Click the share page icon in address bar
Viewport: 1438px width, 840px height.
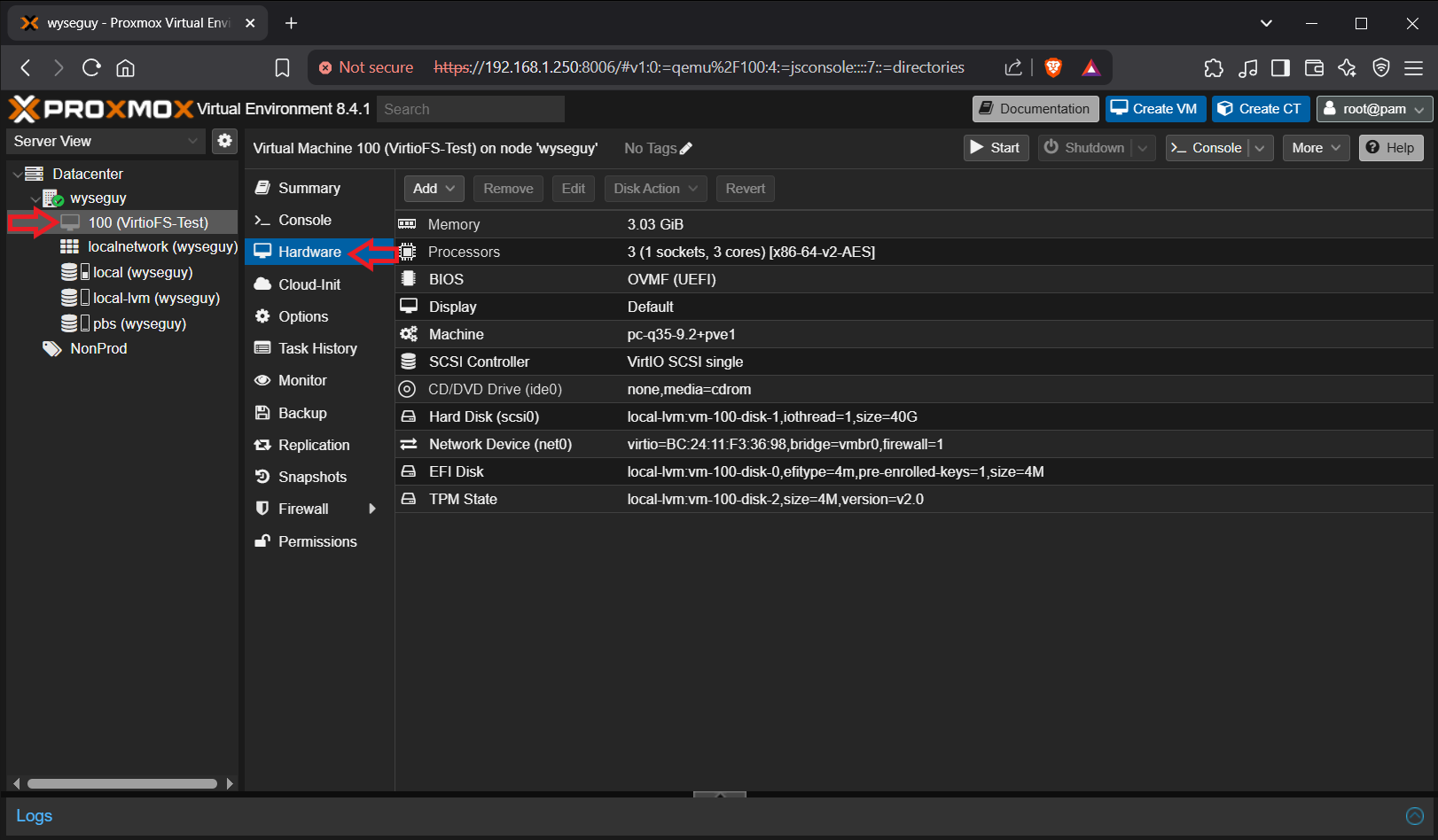point(1013,67)
